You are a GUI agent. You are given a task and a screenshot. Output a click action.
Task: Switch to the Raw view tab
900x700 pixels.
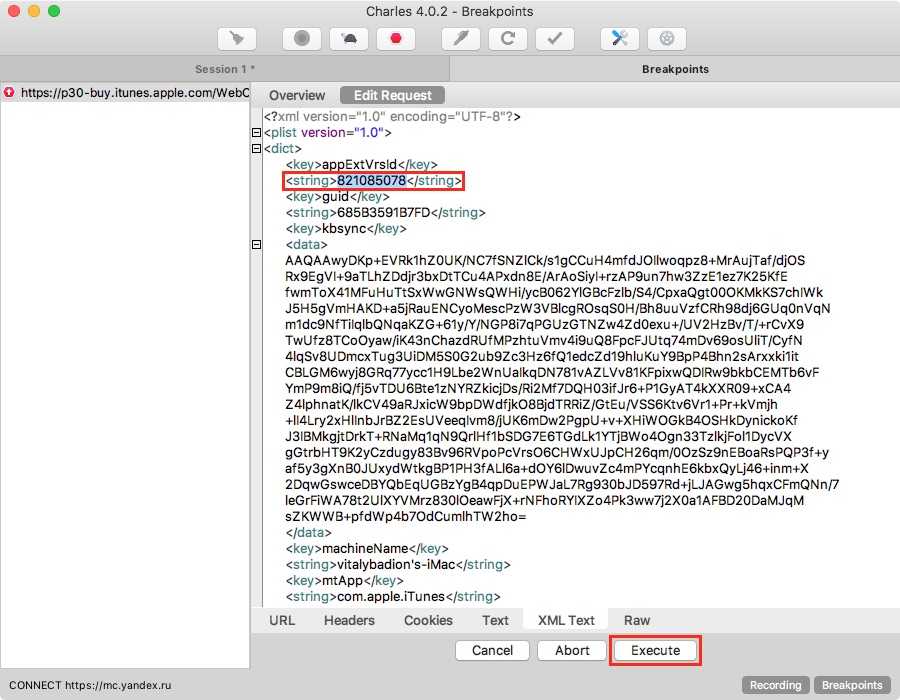point(637,620)
